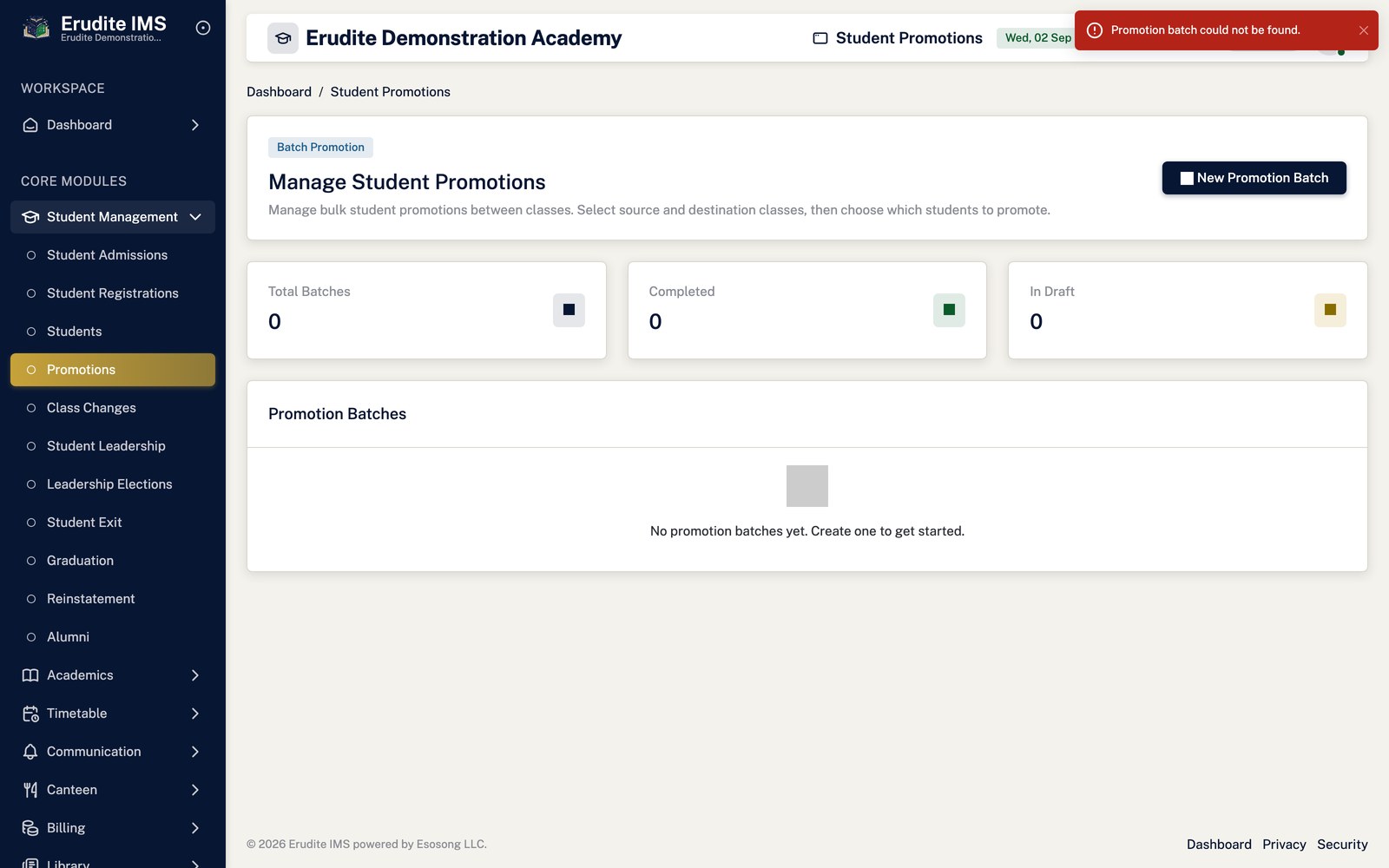Click the footer Dashboard link

click(1219, 845)
